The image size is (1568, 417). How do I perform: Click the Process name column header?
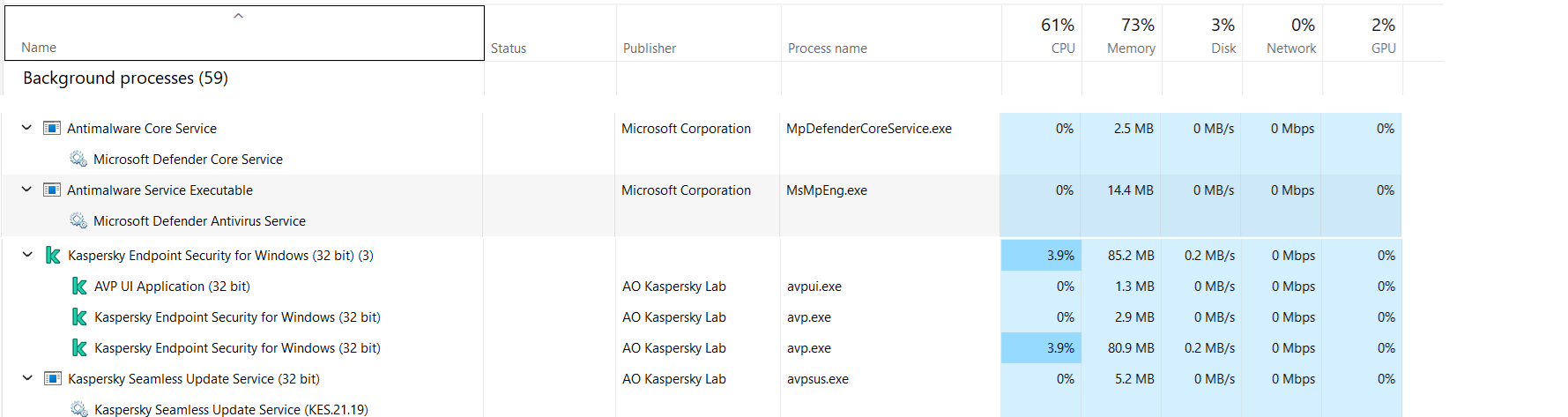[x=828, y=48]
